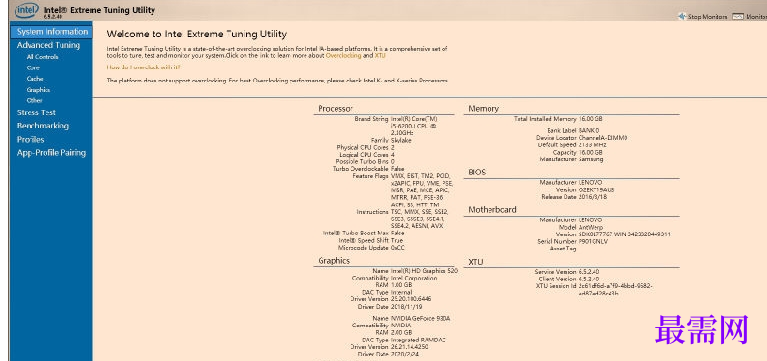
Task: Open Graphics tuning settings in sidebar
Action: click(x=38, y=90)
